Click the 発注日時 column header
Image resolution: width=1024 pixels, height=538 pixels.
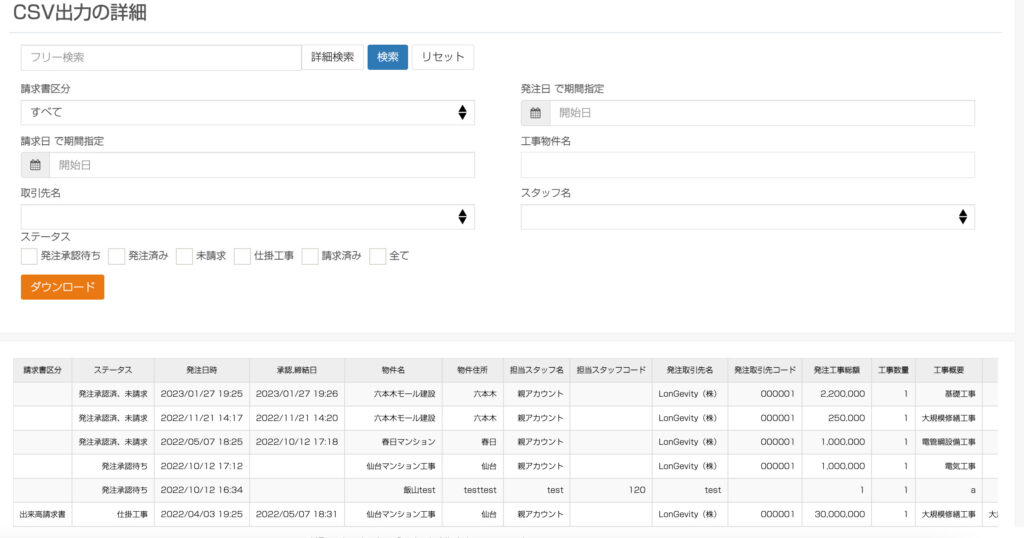[202, 370]
